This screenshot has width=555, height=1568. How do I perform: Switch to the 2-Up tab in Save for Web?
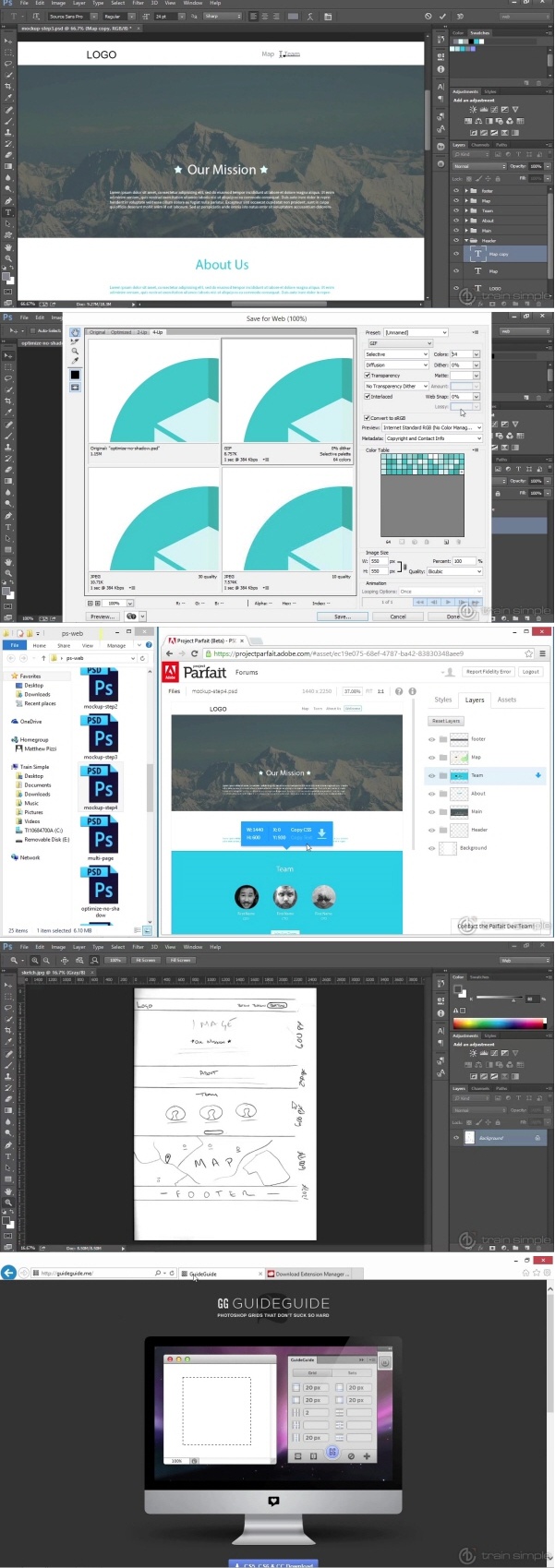coord(142,332)
